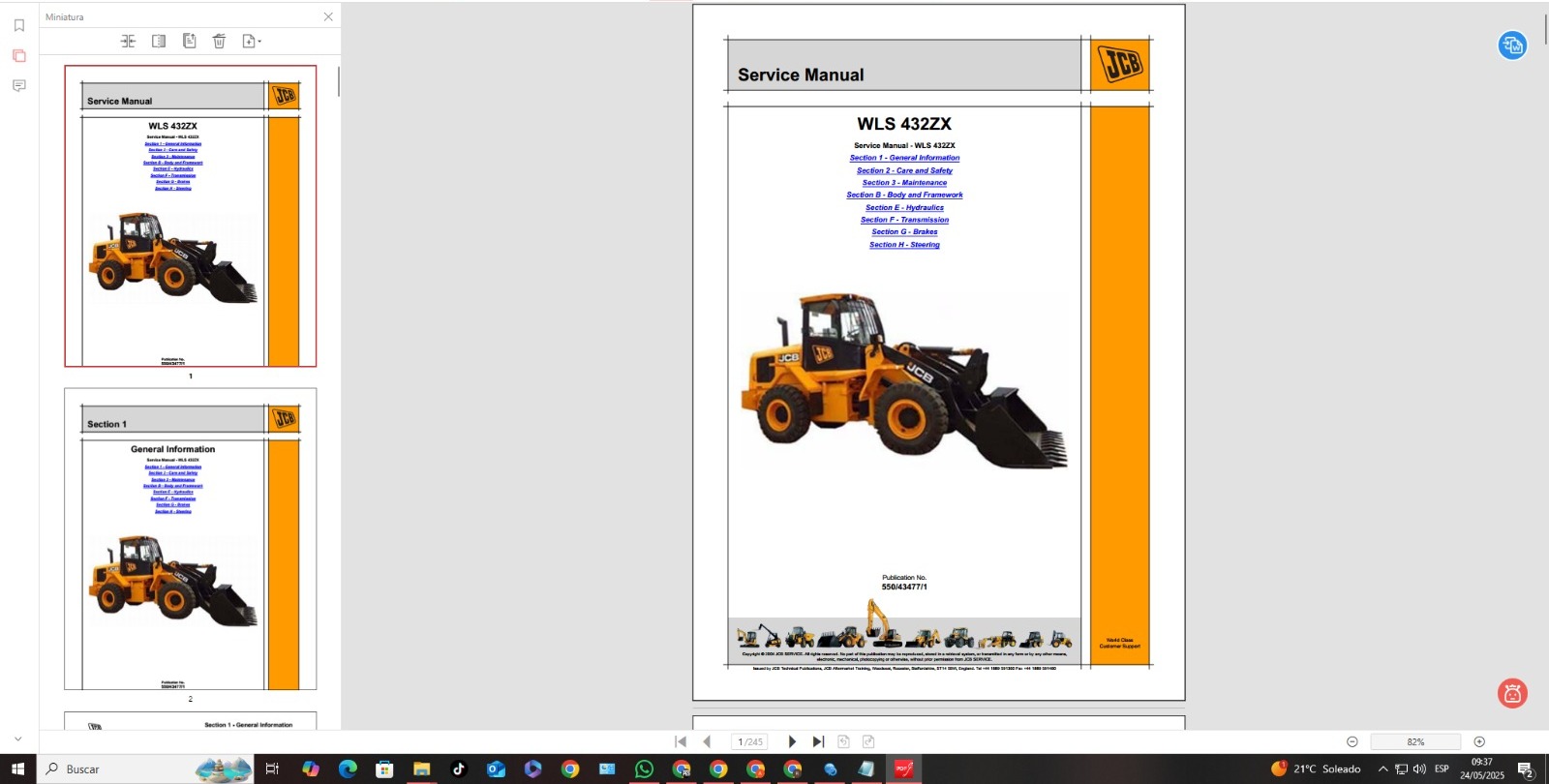1549x784 pixels.
Task: Expand the sidebar bottom chevron
Action: (18, 739)
